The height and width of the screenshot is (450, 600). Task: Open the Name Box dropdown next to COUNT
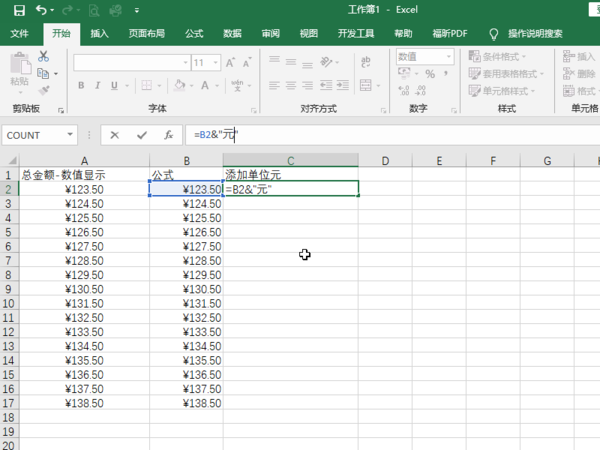click(x=70, y=134)
